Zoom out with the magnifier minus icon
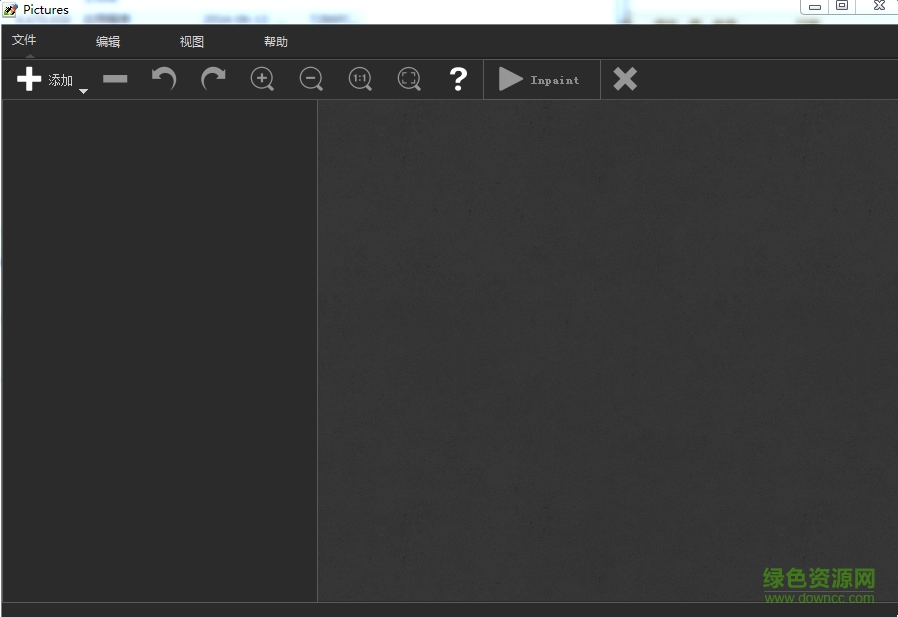This screenshot has width=898, height=617. [311, 79]
